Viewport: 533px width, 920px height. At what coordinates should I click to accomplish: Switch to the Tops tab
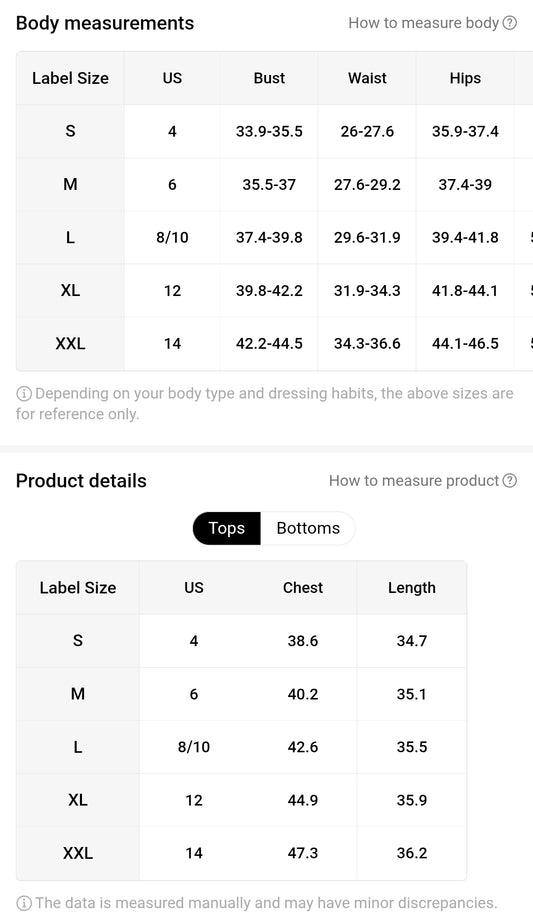[227, 528]
